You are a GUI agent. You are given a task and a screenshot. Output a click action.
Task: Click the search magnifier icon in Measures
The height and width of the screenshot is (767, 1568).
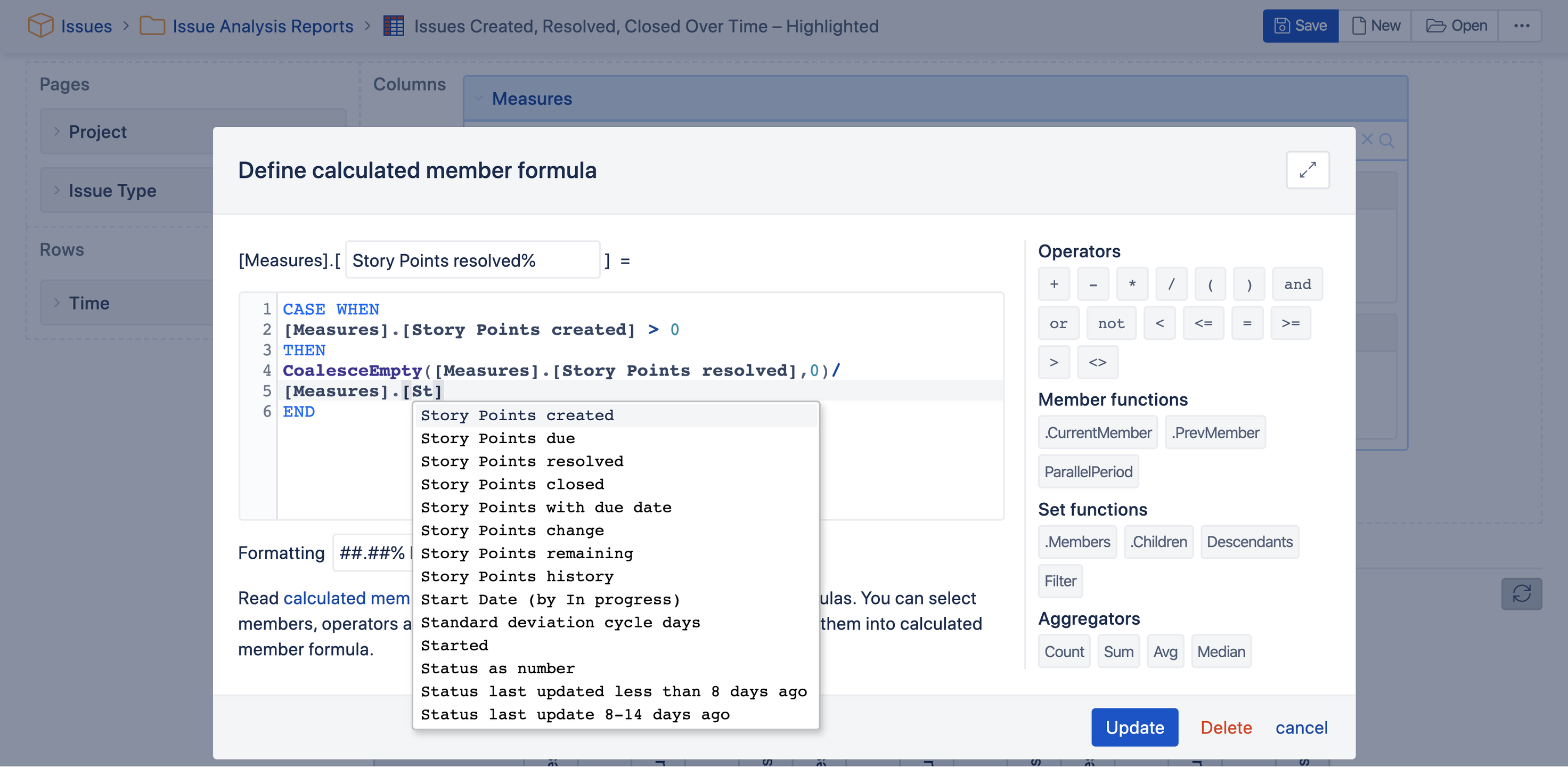pos(1386,141)
